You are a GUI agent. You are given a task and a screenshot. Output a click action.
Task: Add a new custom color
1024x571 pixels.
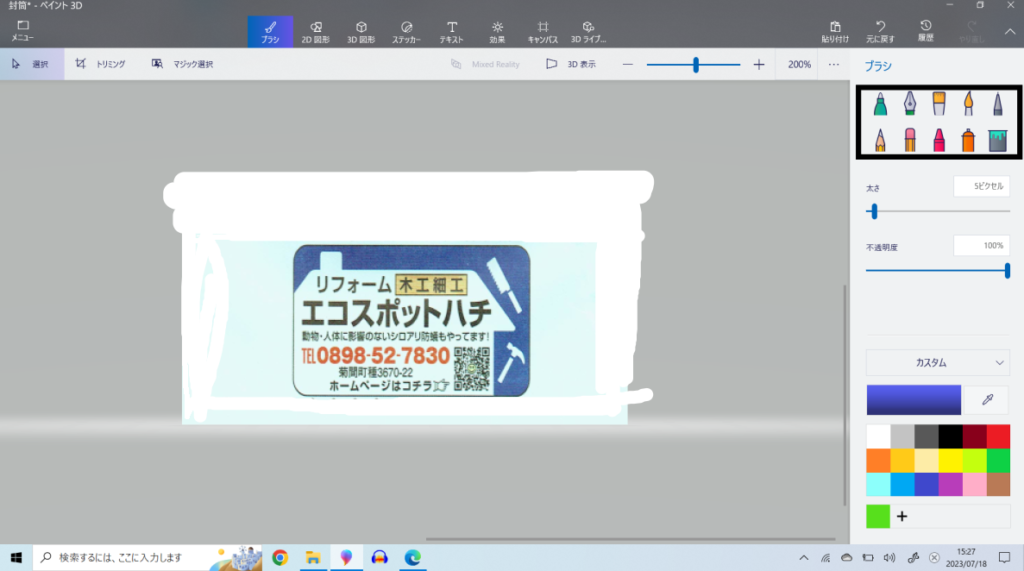pyautogui.click(x=902, y=516)
